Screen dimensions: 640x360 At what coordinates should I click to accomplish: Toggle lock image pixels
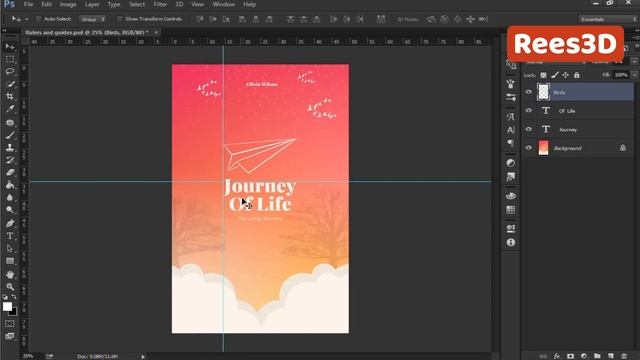(555, 75)
